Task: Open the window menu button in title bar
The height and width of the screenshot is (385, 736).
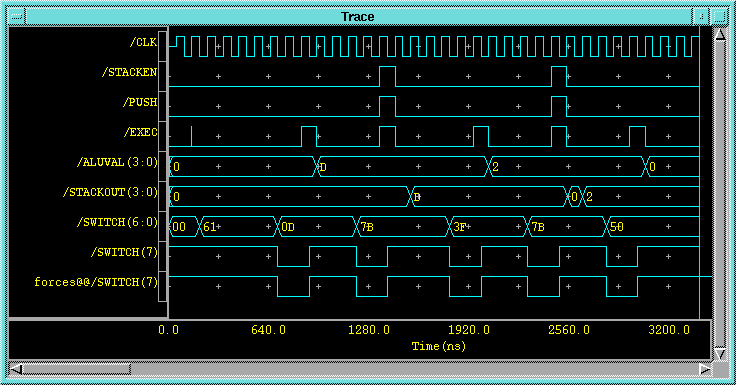Action: pos(16,16)
